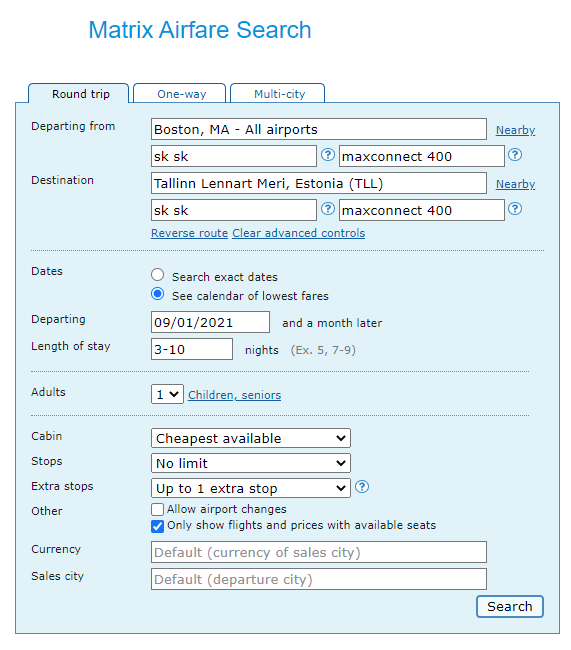571x650 pixels.
Task: Focus the Departing date field
Action: (210, 323)
